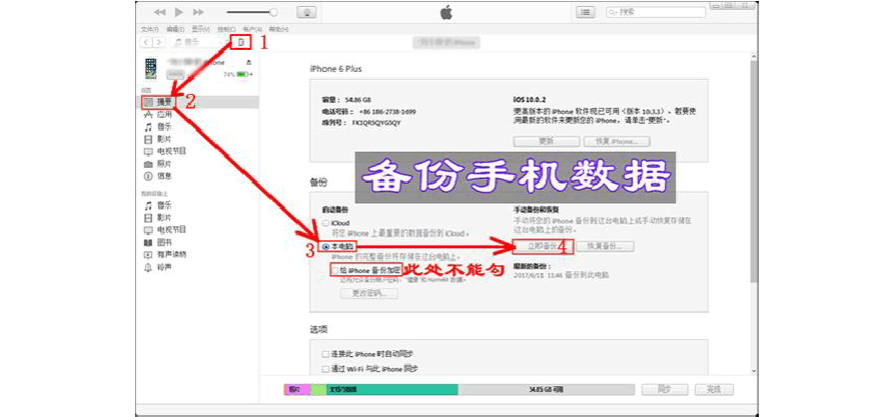
Task: Open the 显示 menu
Action: 200,28
